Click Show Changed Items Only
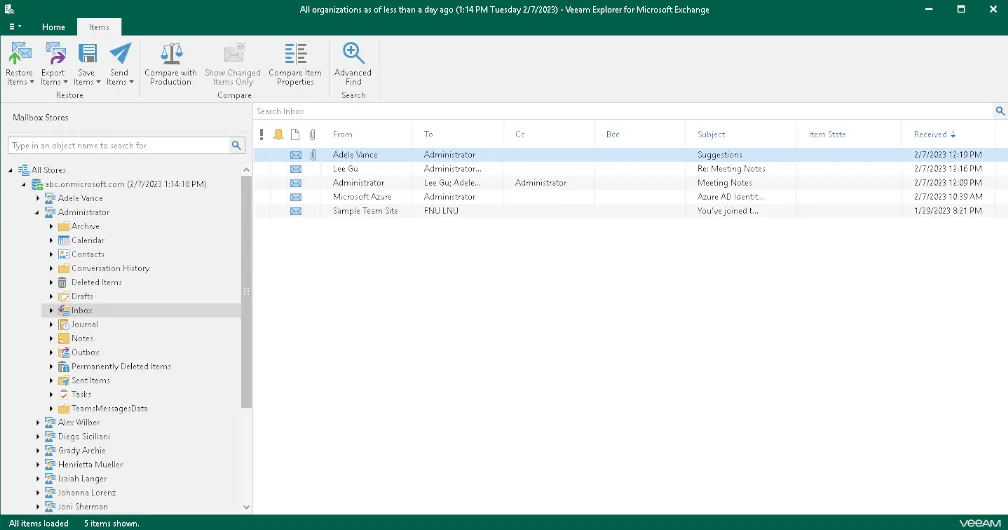Image resolution: width=1008 pixels, height=530 pixels. 233,64
